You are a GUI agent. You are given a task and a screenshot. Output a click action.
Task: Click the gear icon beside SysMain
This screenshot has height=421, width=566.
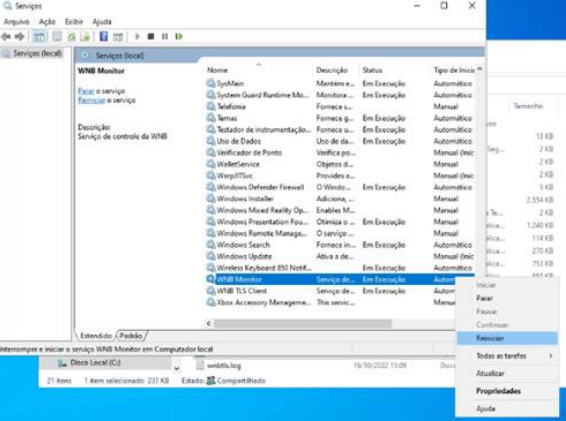click(x=210, y=83)
